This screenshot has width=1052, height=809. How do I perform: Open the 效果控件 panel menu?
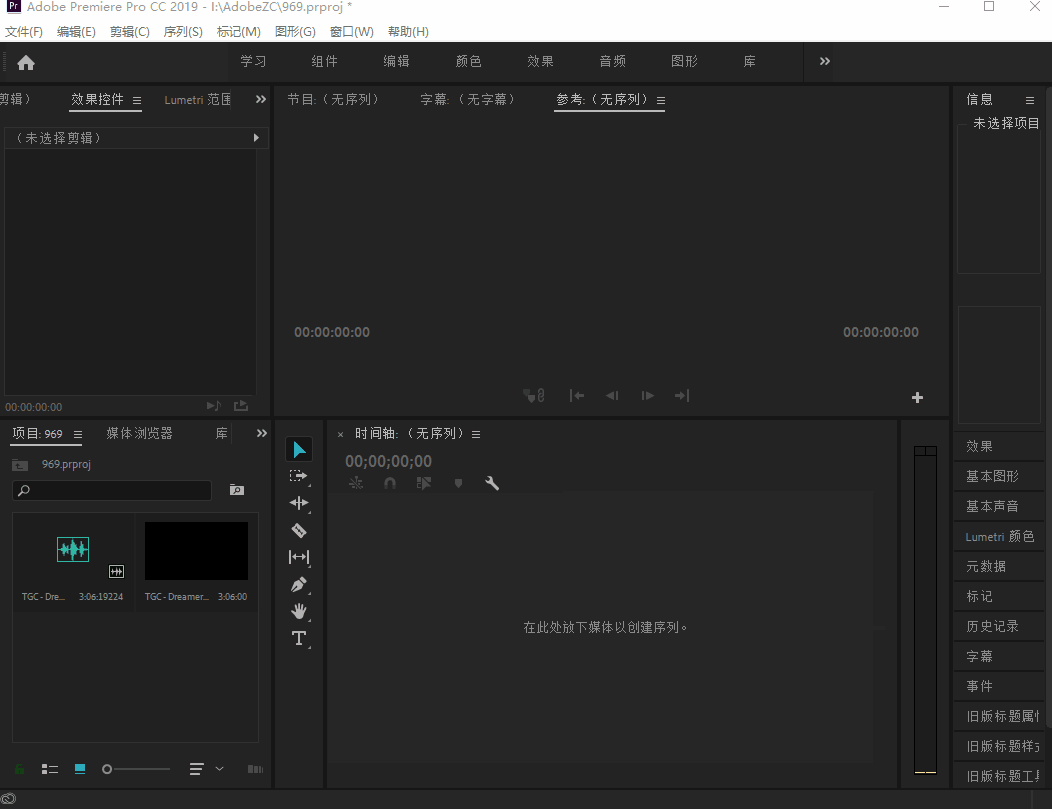(x=137, y=100)
